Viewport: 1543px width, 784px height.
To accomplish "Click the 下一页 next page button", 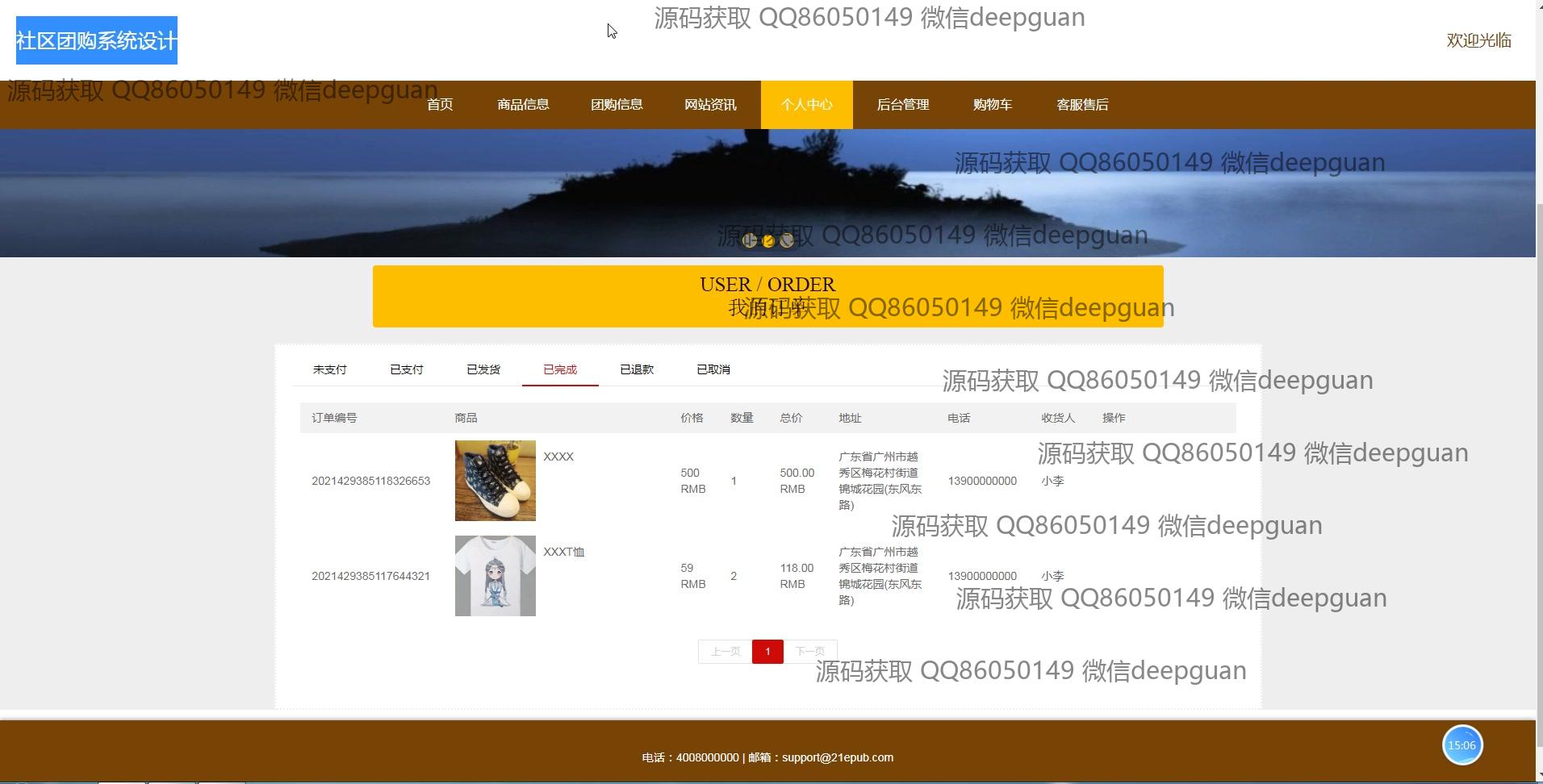I will [810, 652].
